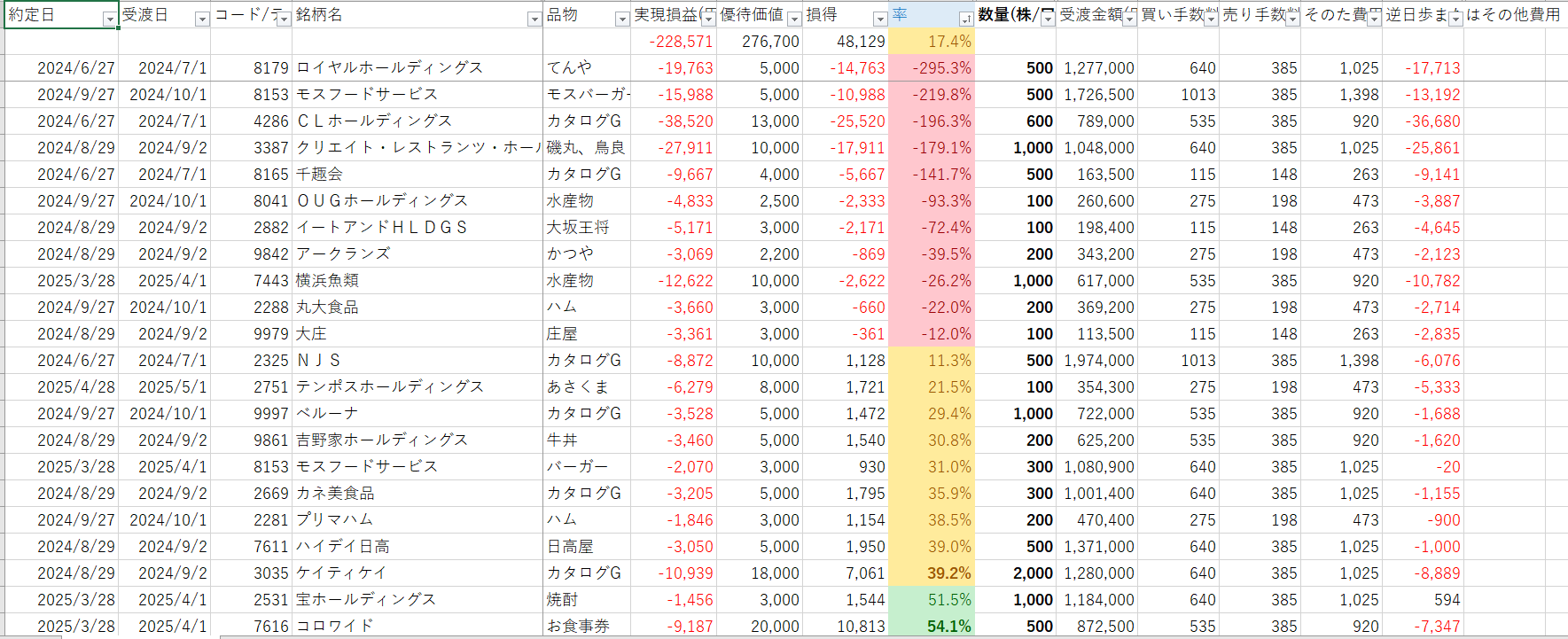Select the bold 39.2% rate cell
Viewport: 1568px width, 639px height.
(x=931, y=573)
